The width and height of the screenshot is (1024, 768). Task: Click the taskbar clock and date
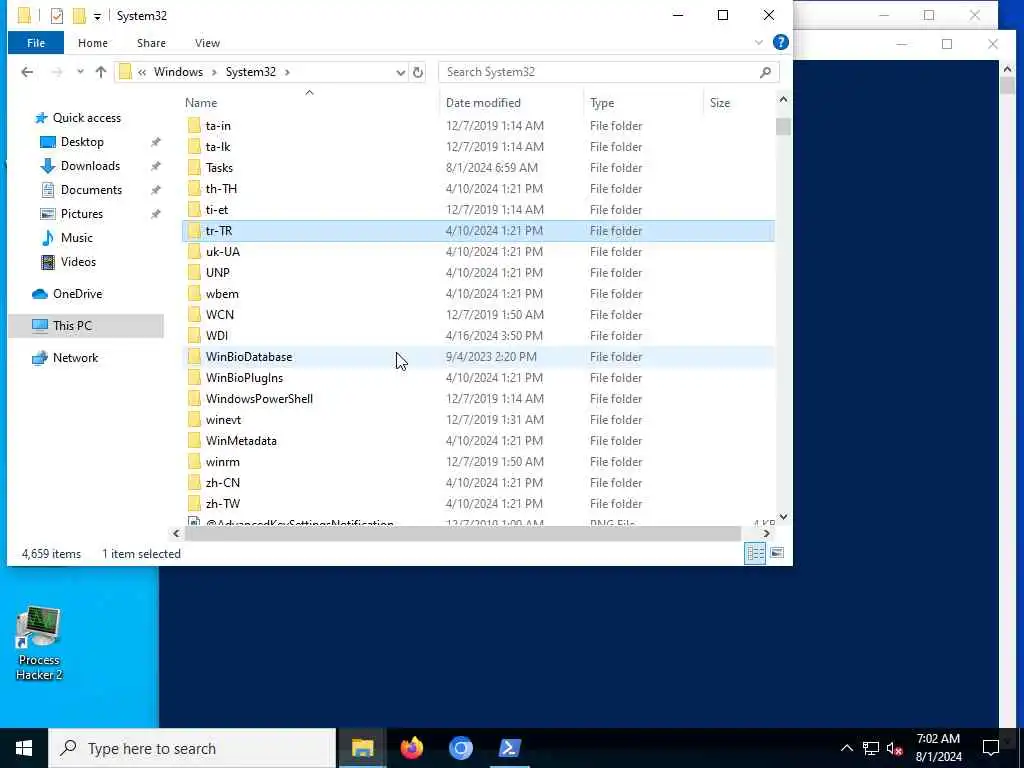tap(938, 748)
